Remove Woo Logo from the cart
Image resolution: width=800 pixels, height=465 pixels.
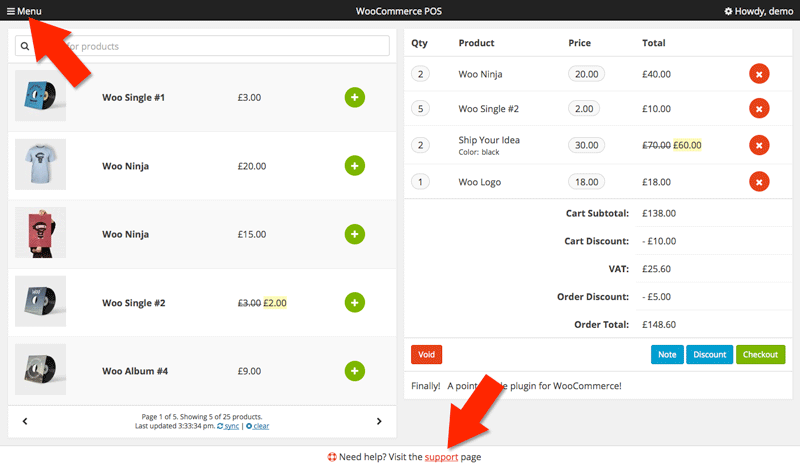coord(759,182)
